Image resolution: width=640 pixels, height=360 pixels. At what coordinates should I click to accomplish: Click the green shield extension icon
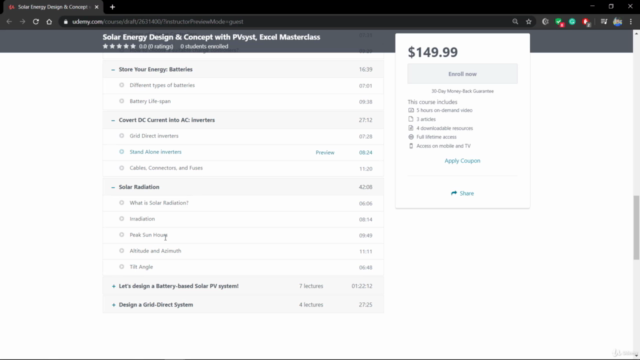(559, 22)
